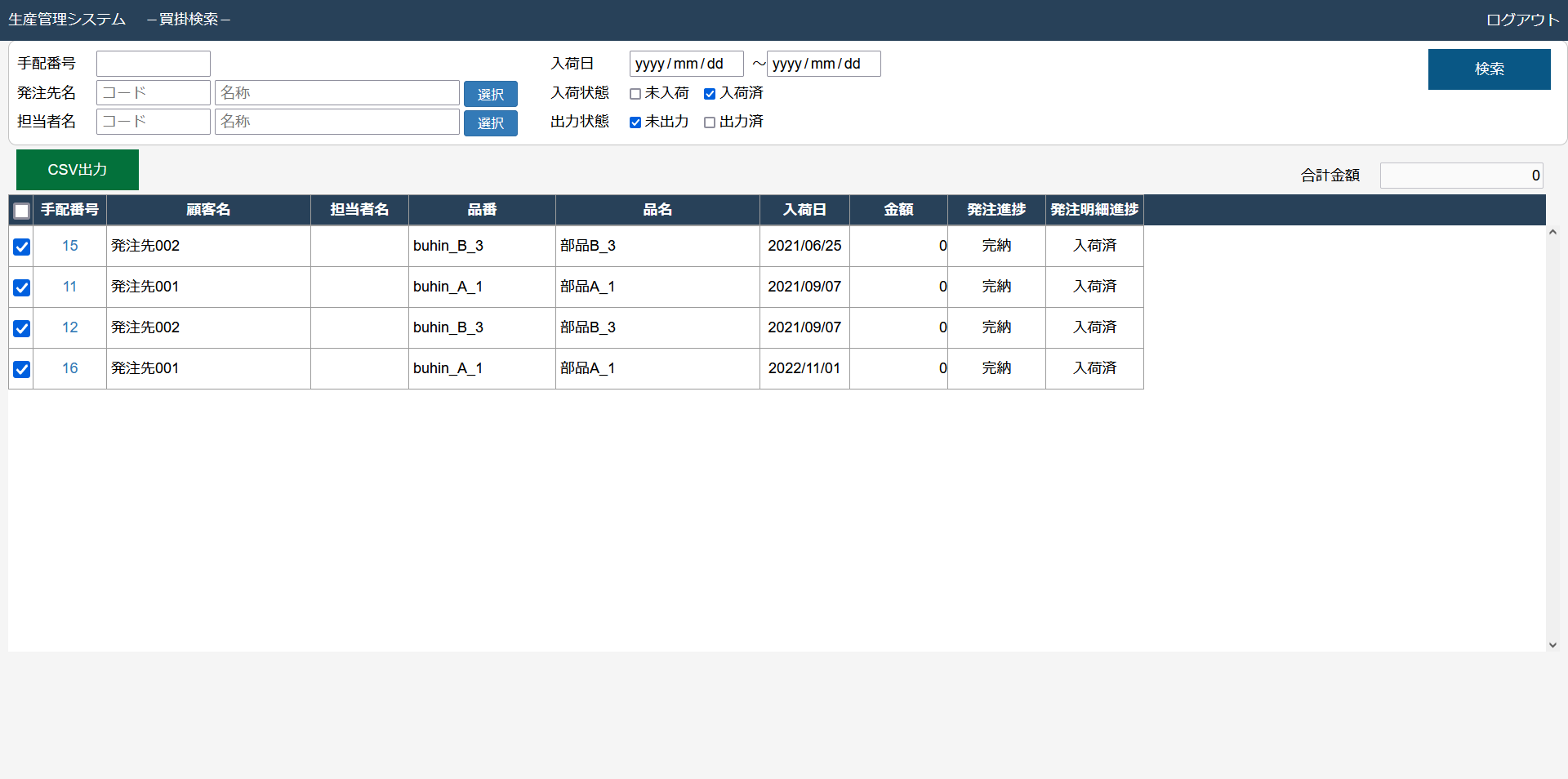Image resolution: width=1568 pixels, height=779 pixels.
Task: Click the 発注先名 コード input field
Action: click(154, 93)
